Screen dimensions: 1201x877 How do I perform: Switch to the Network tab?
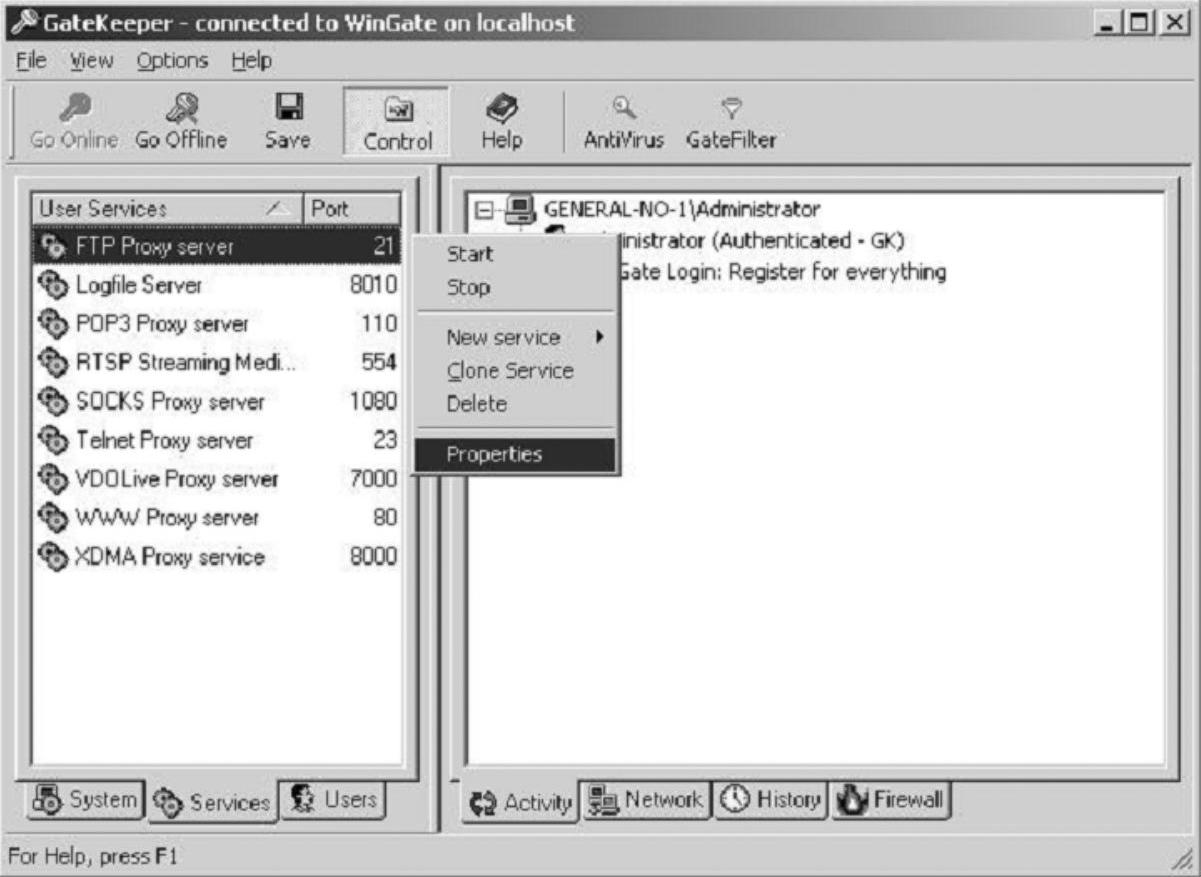click(645, 799)
